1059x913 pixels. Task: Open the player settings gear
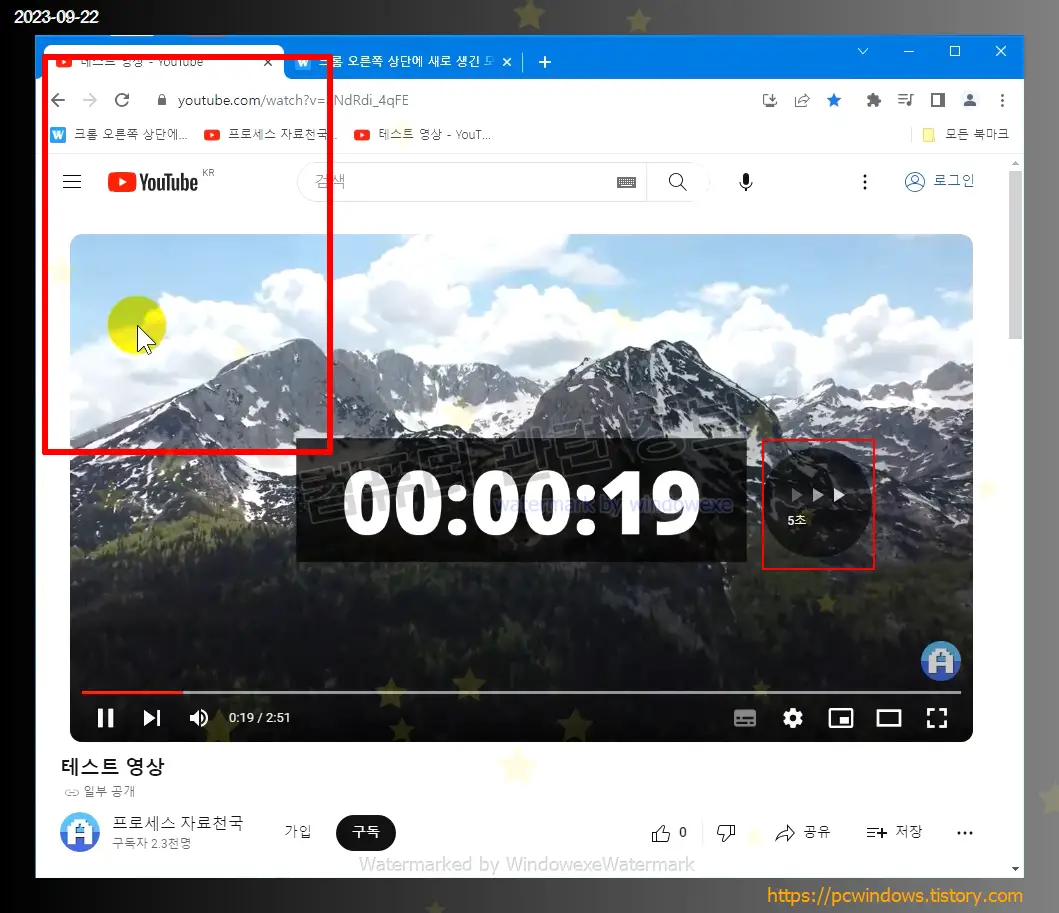pos(793,718)
